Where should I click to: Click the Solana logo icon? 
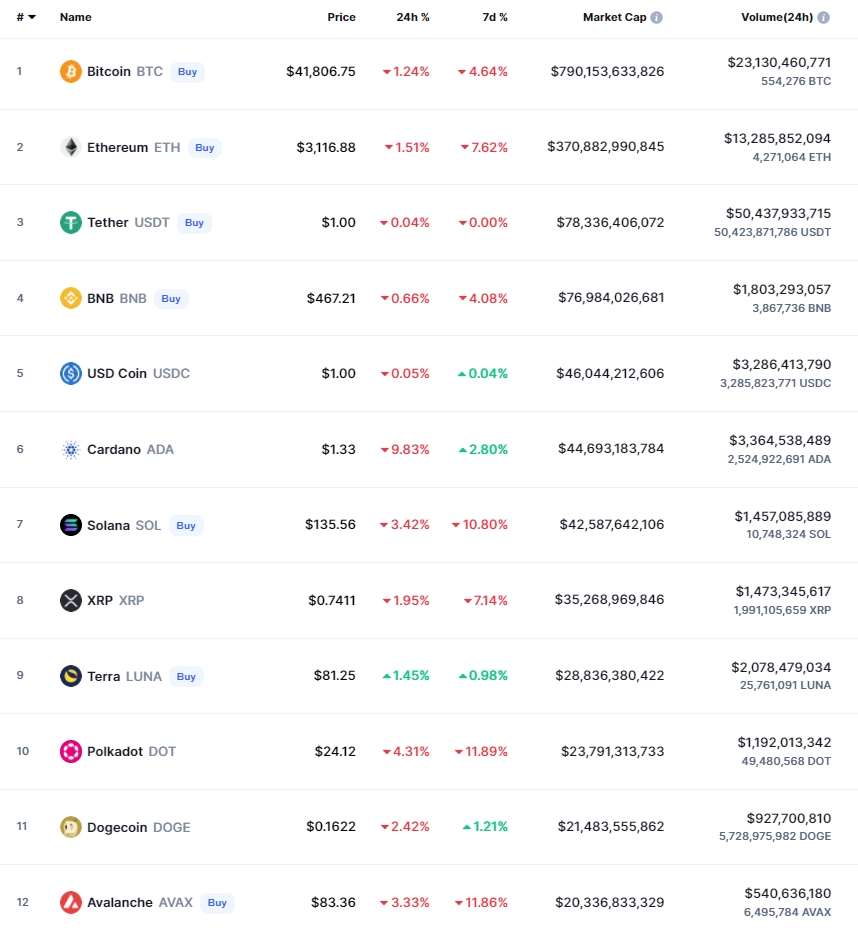tap(71, 525)
